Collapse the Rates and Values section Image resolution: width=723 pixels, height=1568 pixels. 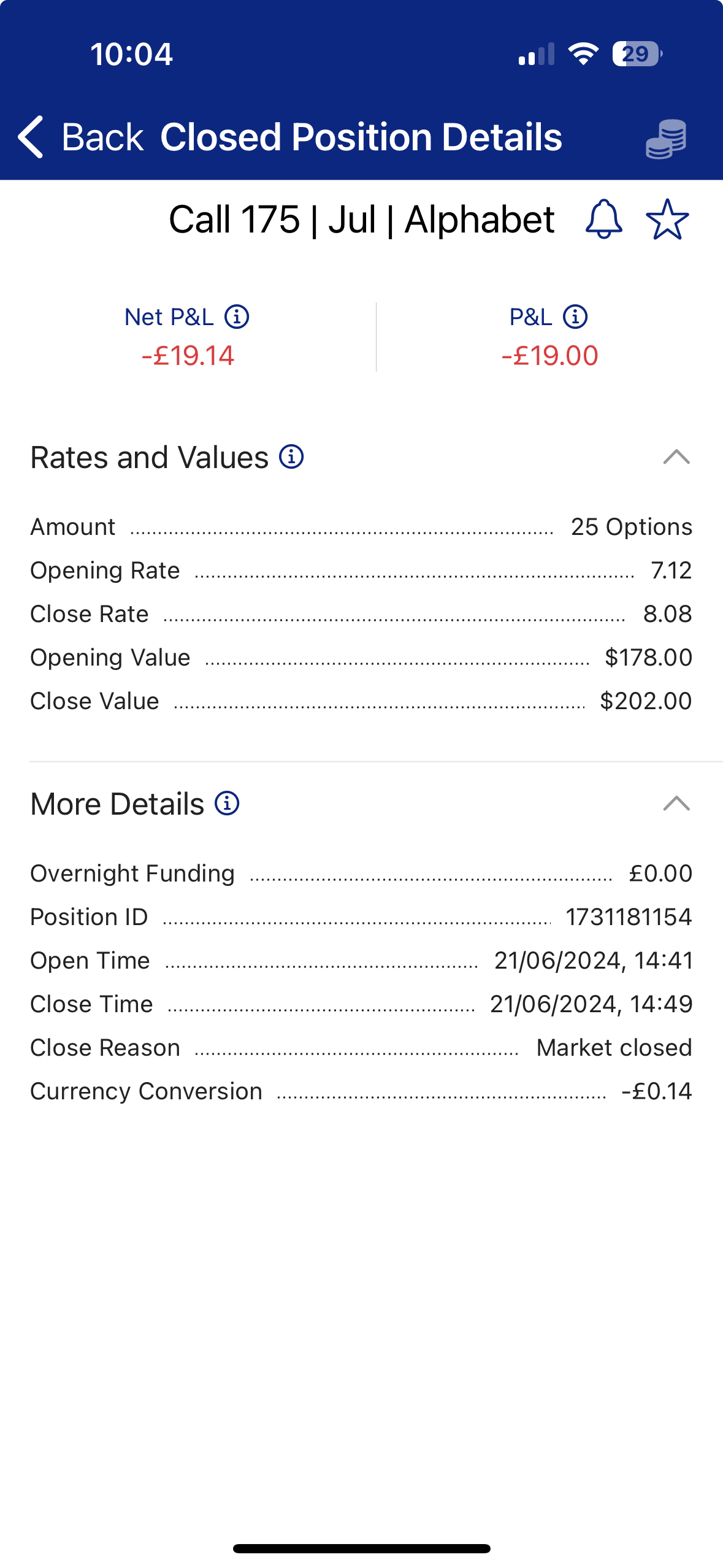[x=676, y=457]
